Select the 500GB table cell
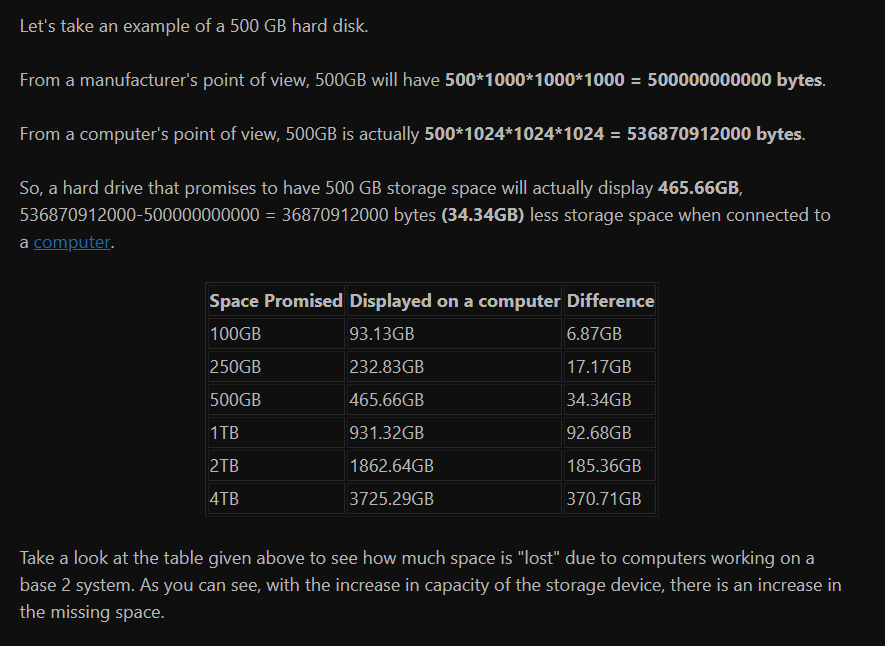Image resolution: width=885 pixels, height=646 pixels. click(276, 399)
